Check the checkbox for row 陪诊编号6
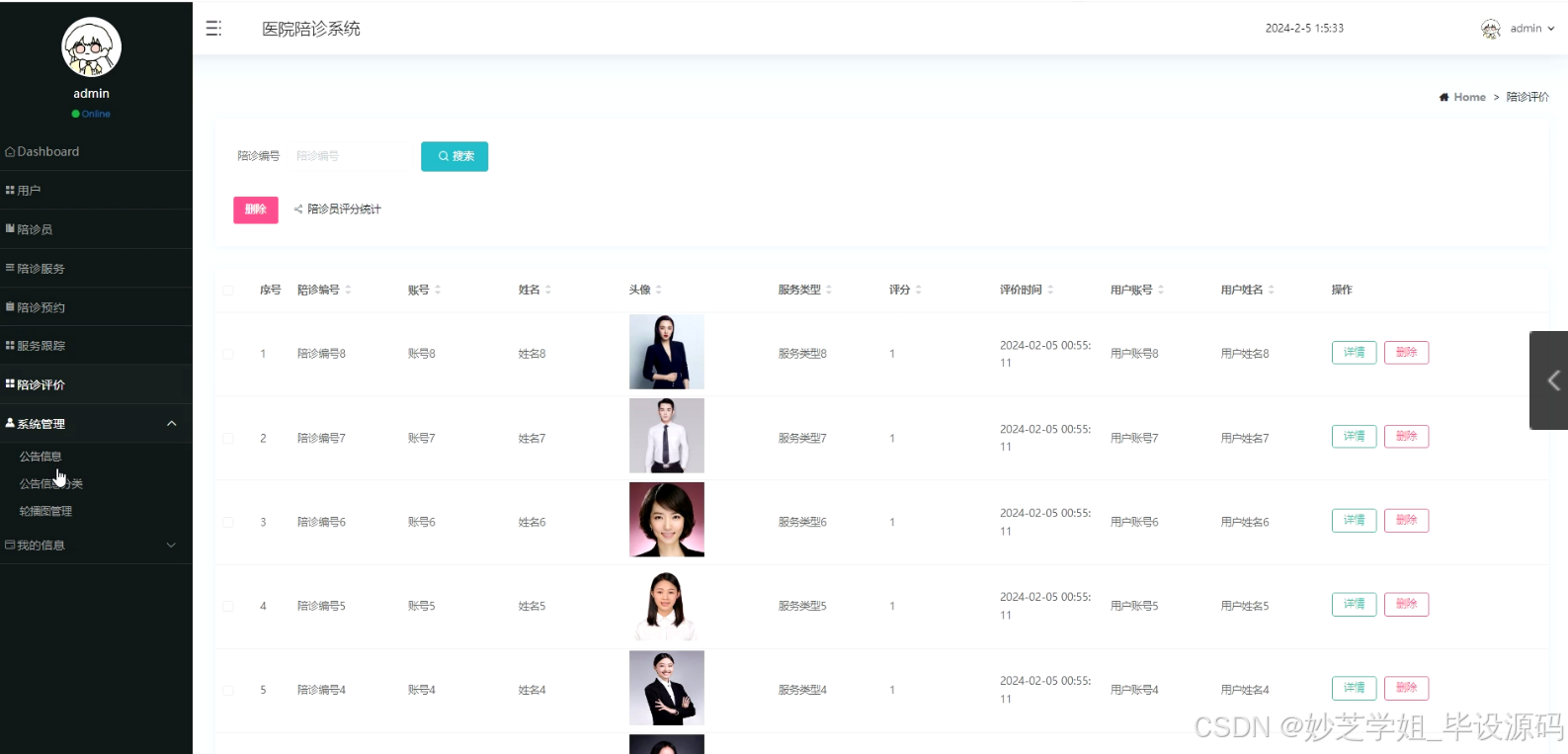The width and height of the screenshot is (1568, 754). (x=228, y=522)
